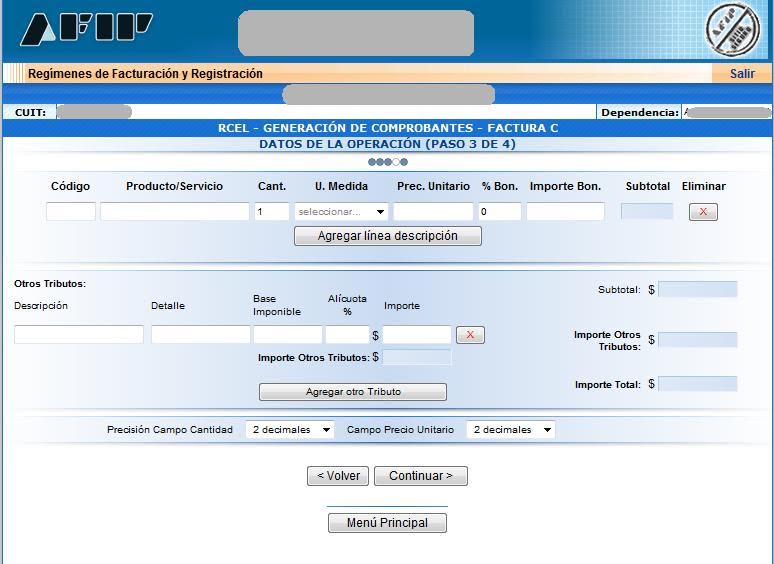This screenshot has height=564, width=774.
Task: Focus the Código input field
Action: [71, 212]
